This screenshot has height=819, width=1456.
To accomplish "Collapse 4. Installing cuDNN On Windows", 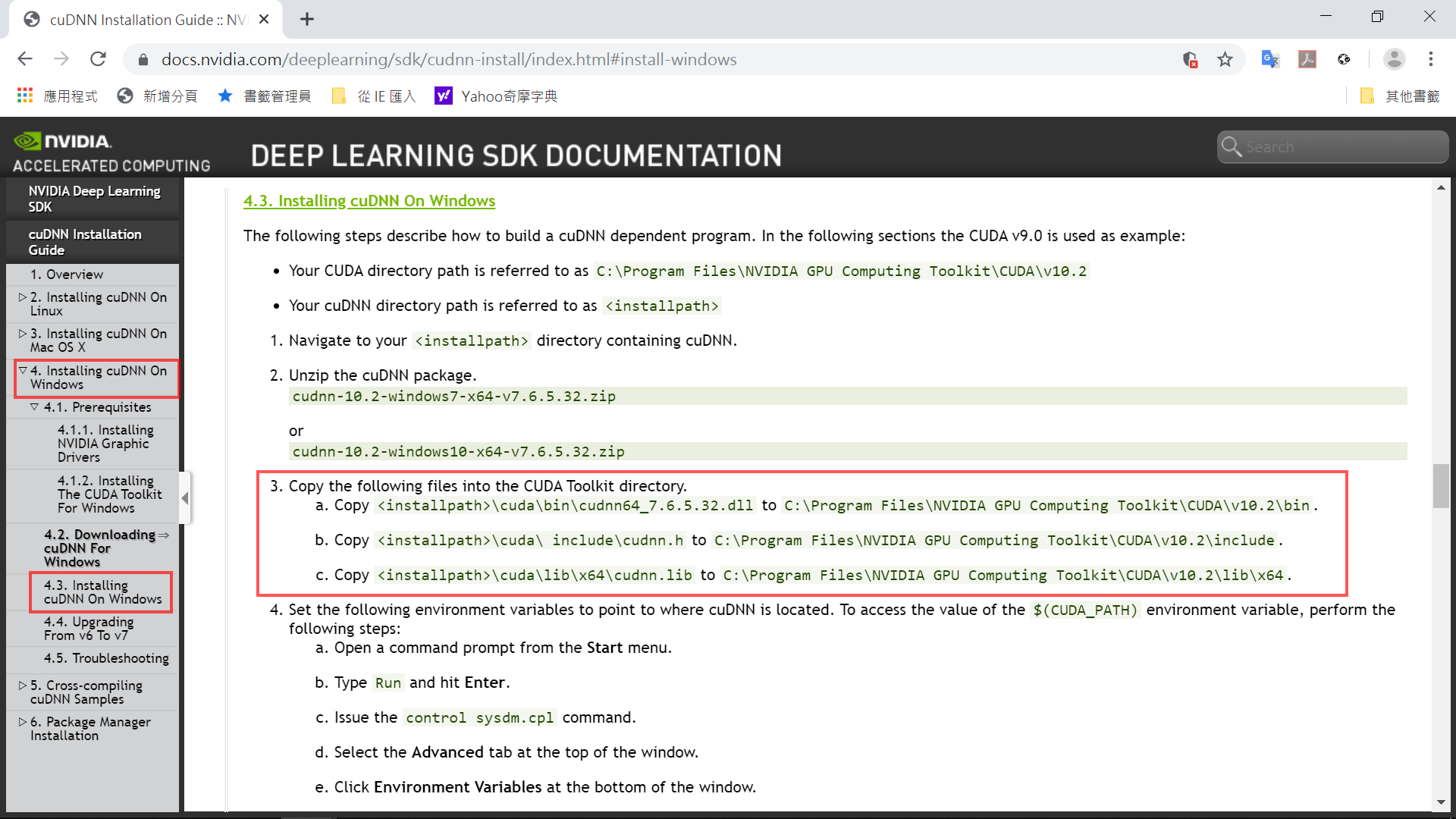I will (x=23, y=371).
